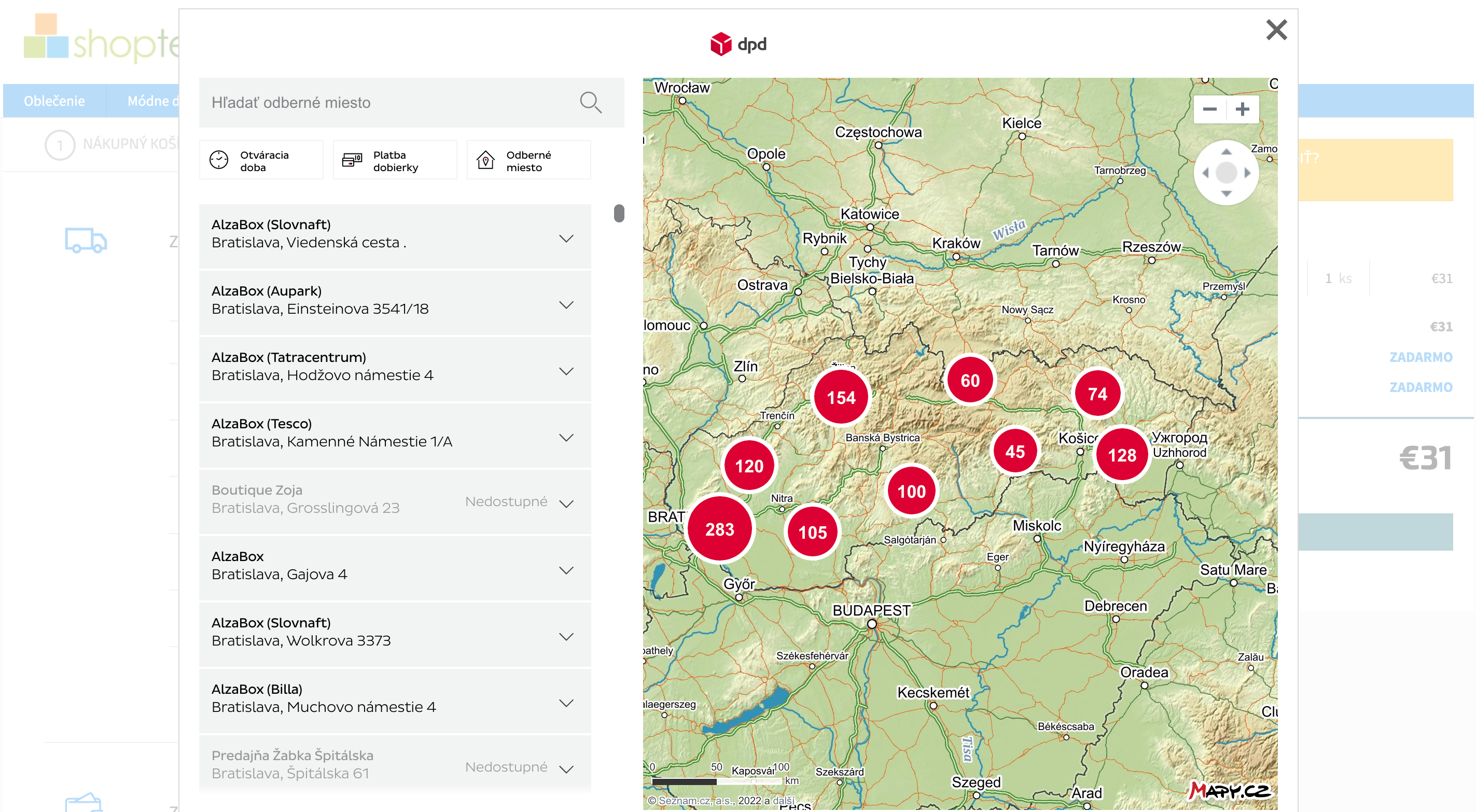Open the 60 pickup cluster marker
This screenshot has width=1476, height=812.
click(969, 381)
